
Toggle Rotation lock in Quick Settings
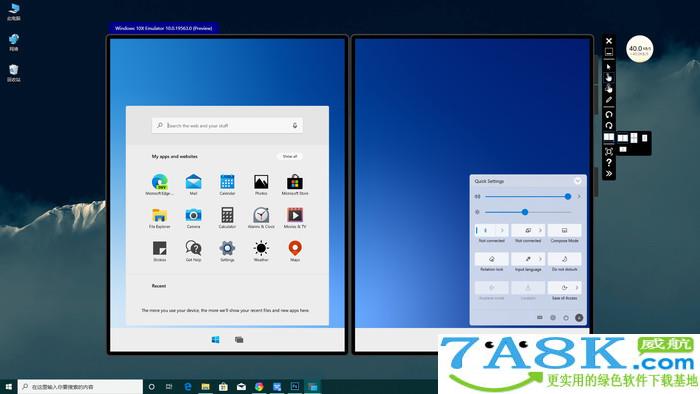[492, 259]
